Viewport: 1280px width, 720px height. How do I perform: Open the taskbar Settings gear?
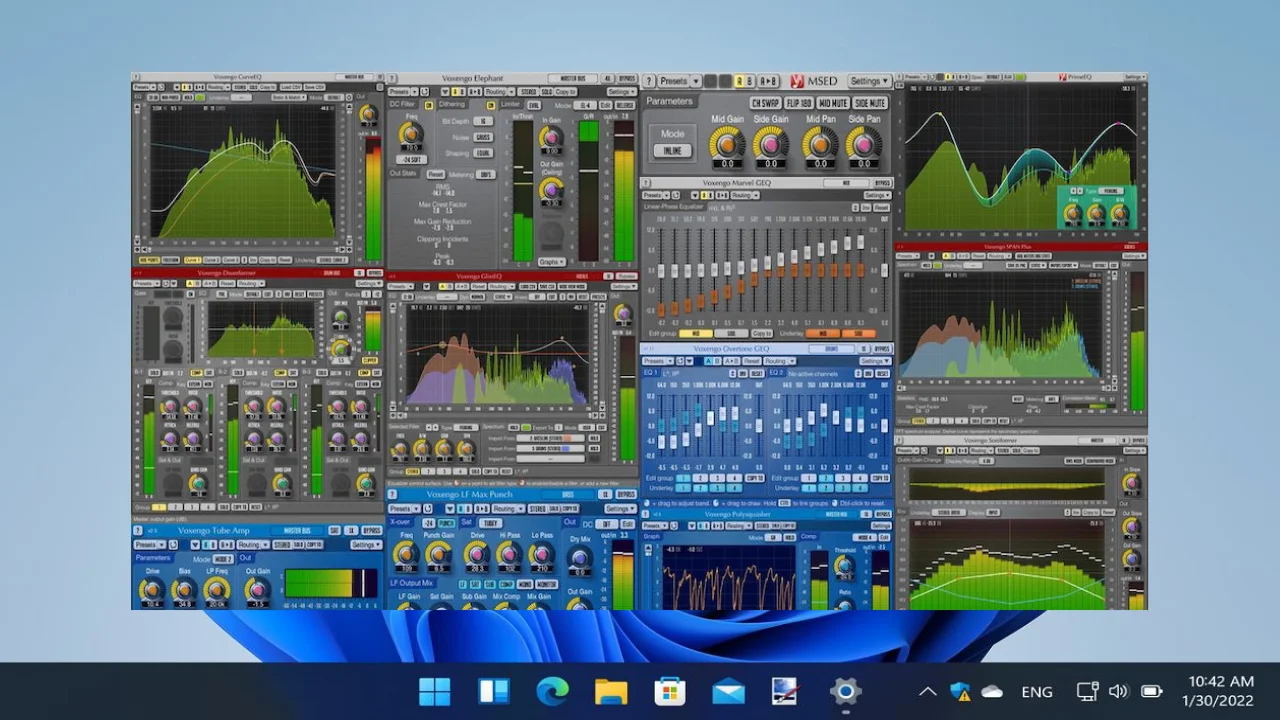pos(845,691)
